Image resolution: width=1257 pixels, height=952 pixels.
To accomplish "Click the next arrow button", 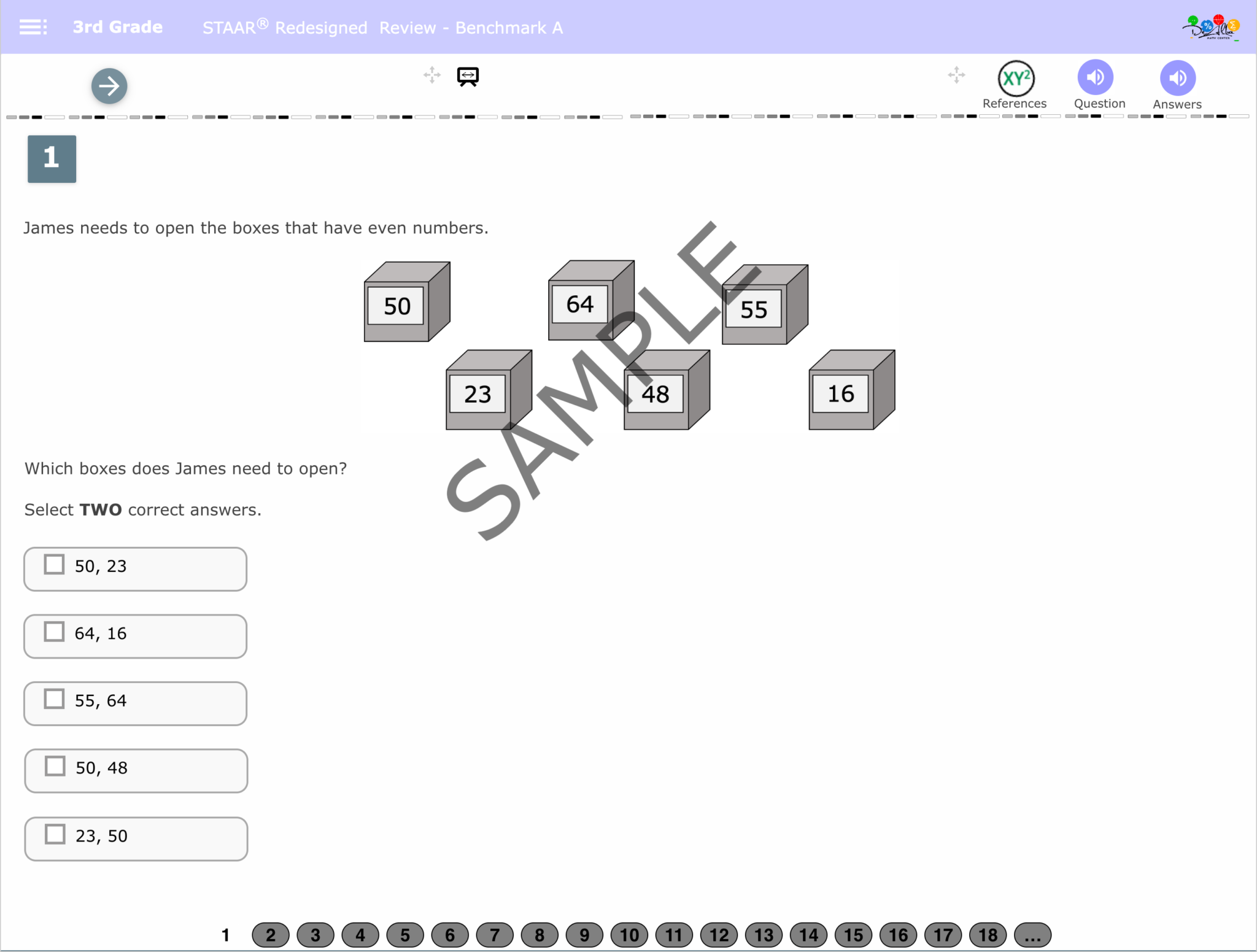I will pyautogui.click(x=109, y=86).
